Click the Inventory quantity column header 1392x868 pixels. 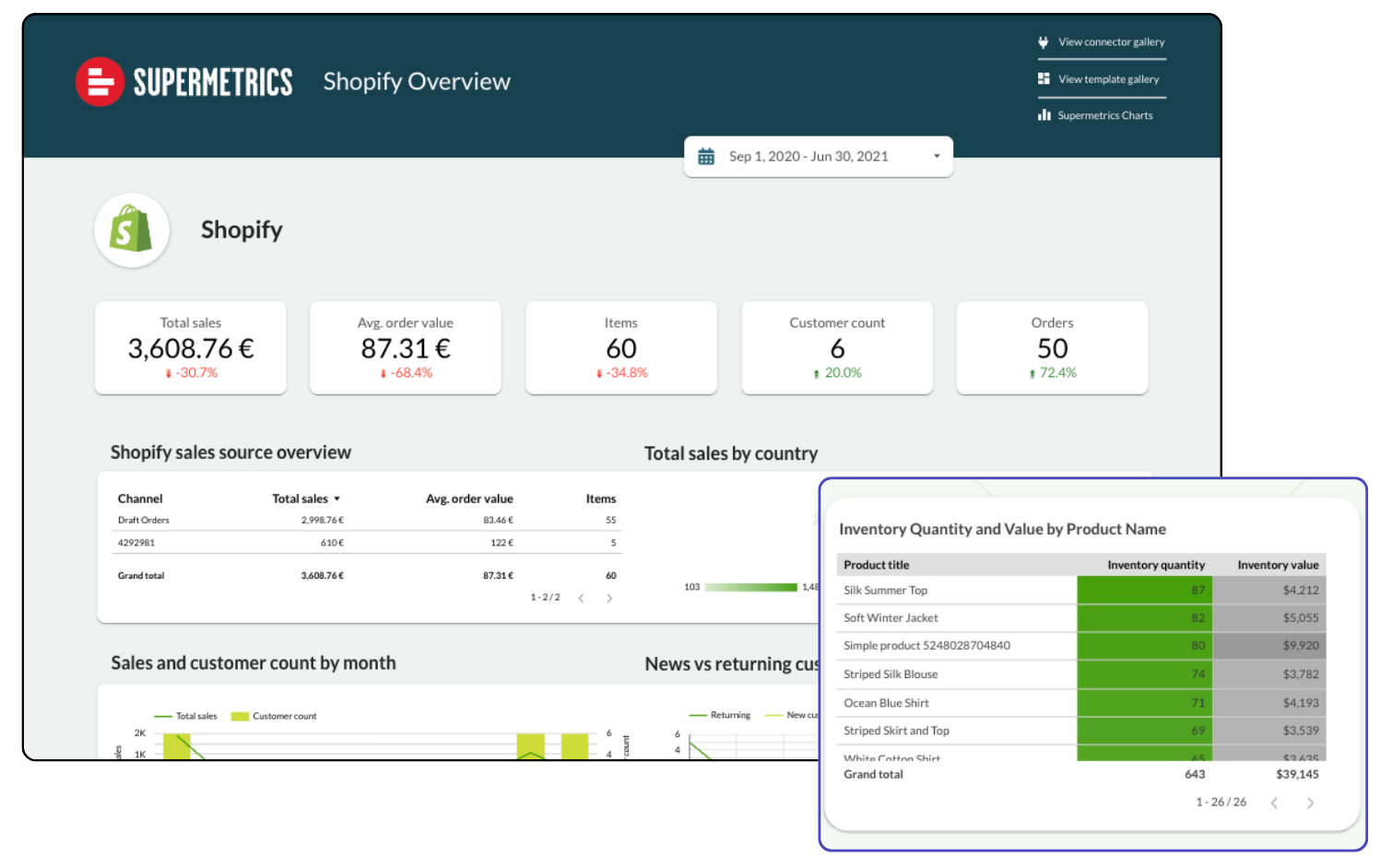pos(1155,565)
